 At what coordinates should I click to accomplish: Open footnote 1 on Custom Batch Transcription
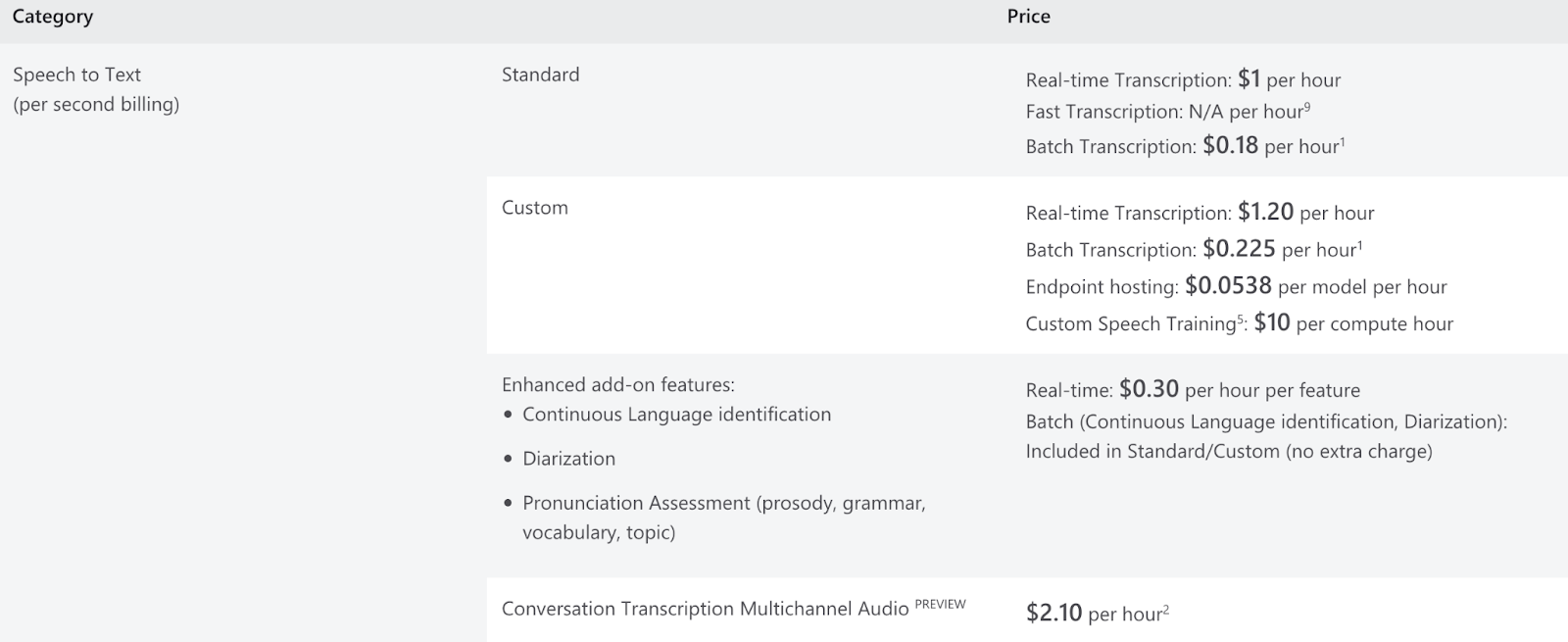pyautogui.click(x=1360, y=245)
